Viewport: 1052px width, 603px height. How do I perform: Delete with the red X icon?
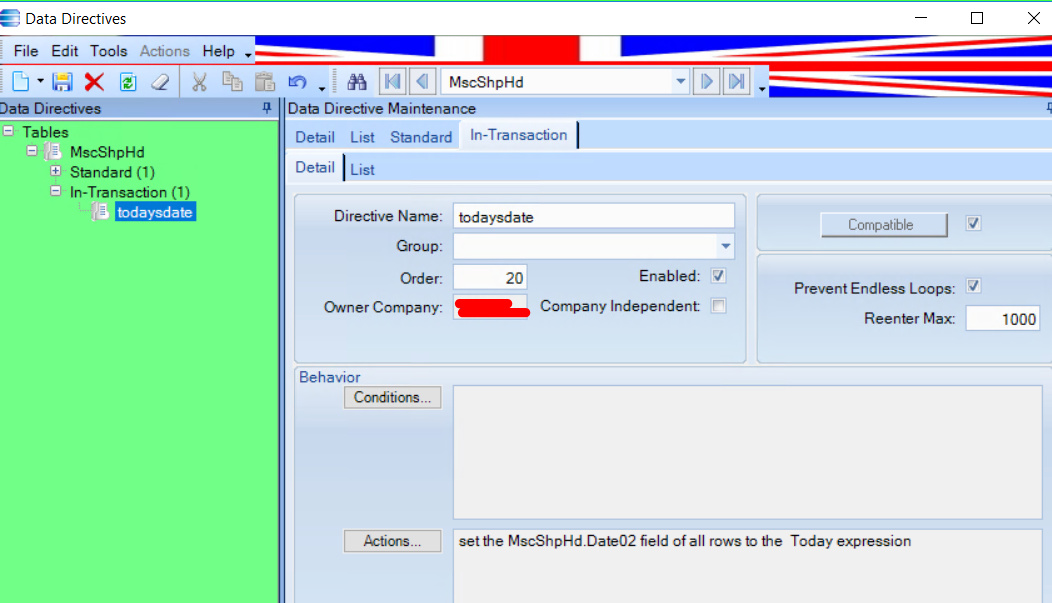tap(95, 82)
